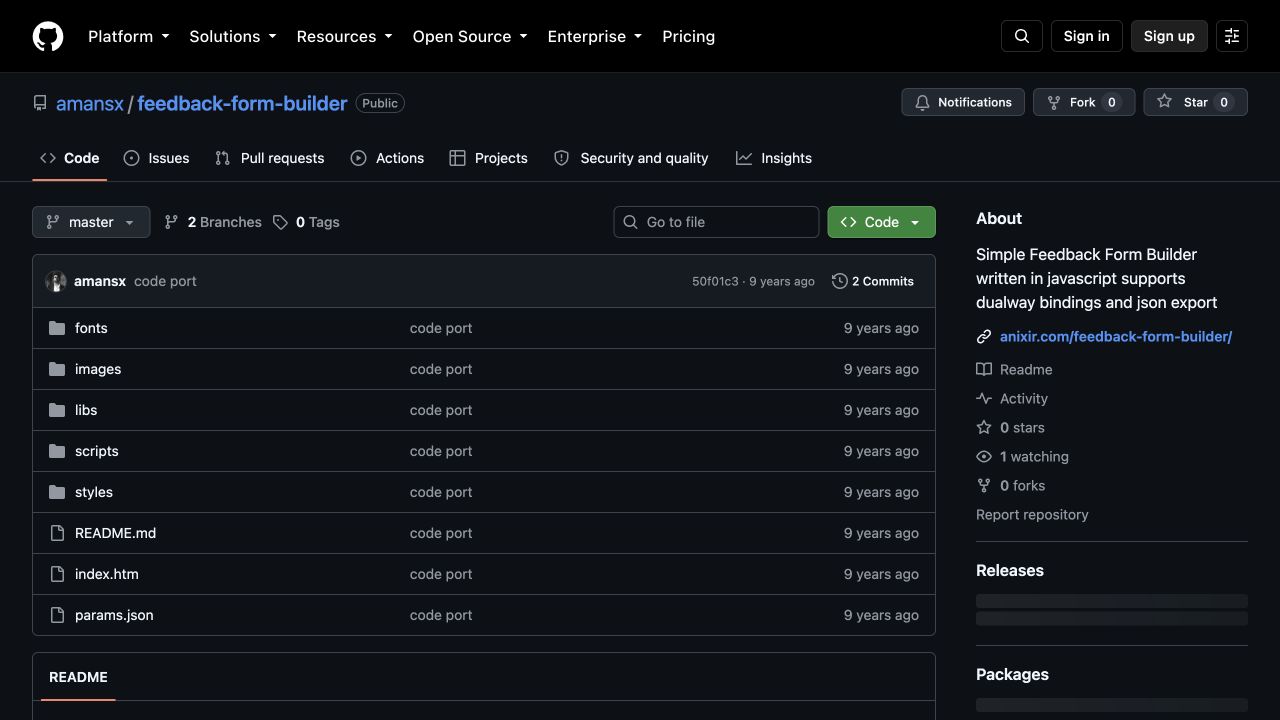The width and height of the screenshot is (1280, 720).
Task: Click the star icon next to 0 stars
Action: pos(984,427)
